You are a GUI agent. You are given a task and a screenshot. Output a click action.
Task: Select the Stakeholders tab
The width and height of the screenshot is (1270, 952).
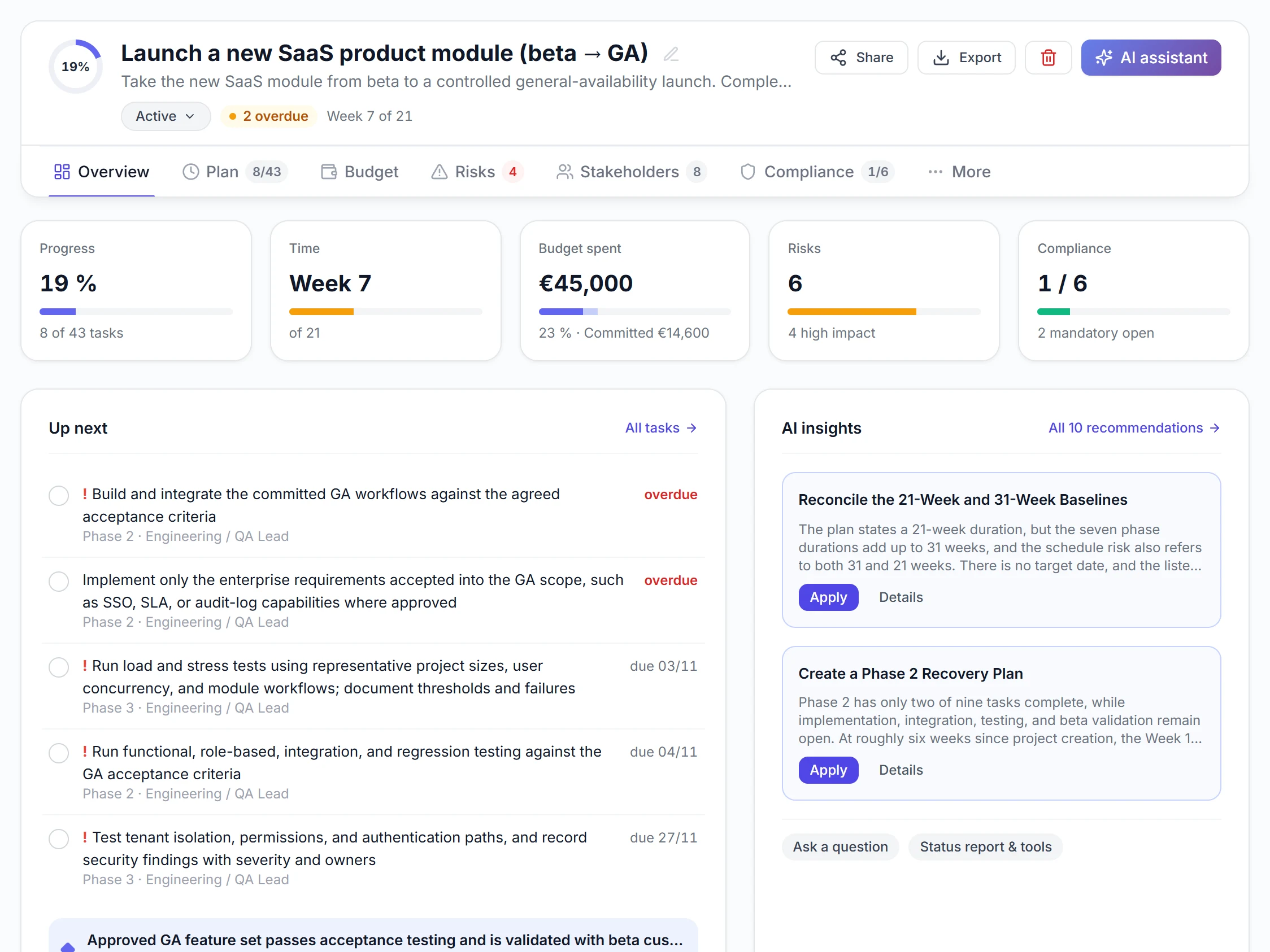click(631, 172)
